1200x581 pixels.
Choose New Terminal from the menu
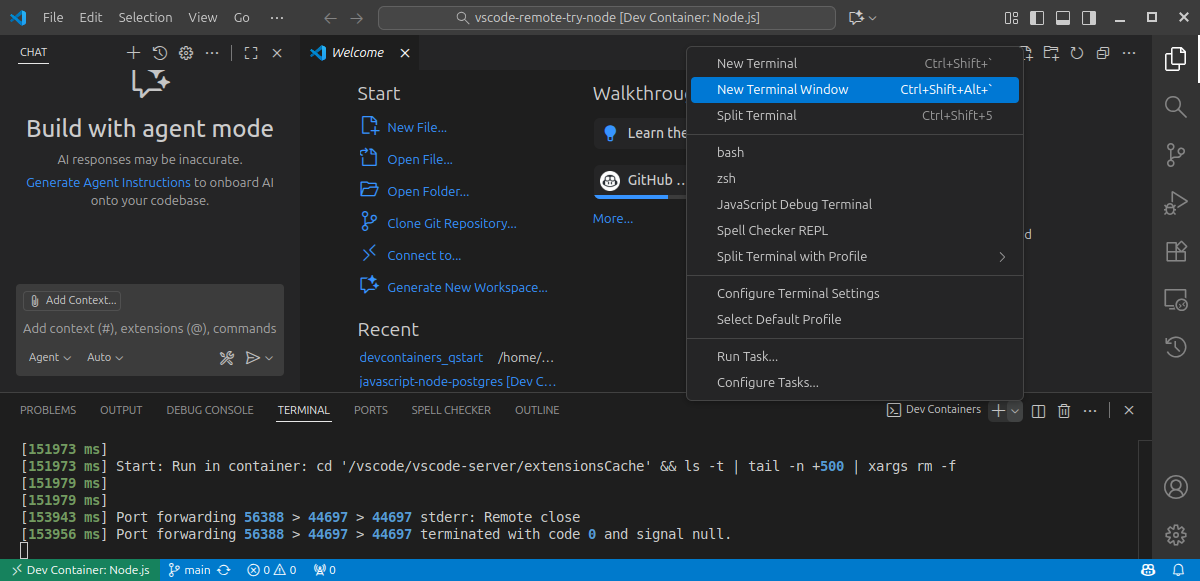855,64
